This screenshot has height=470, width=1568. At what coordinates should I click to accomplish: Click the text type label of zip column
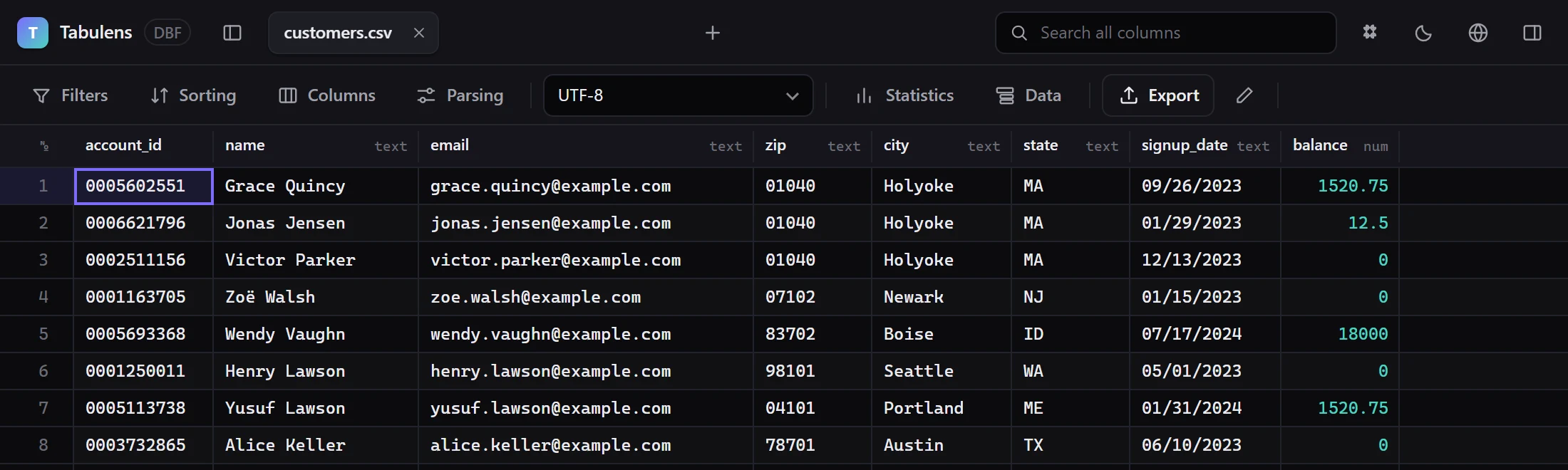point(844,147)
